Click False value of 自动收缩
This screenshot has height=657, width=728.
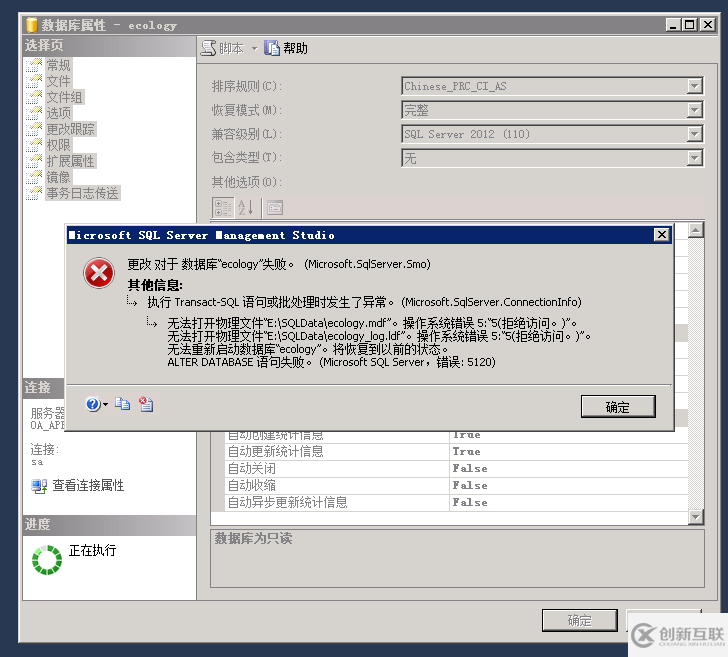coord(470,486)
